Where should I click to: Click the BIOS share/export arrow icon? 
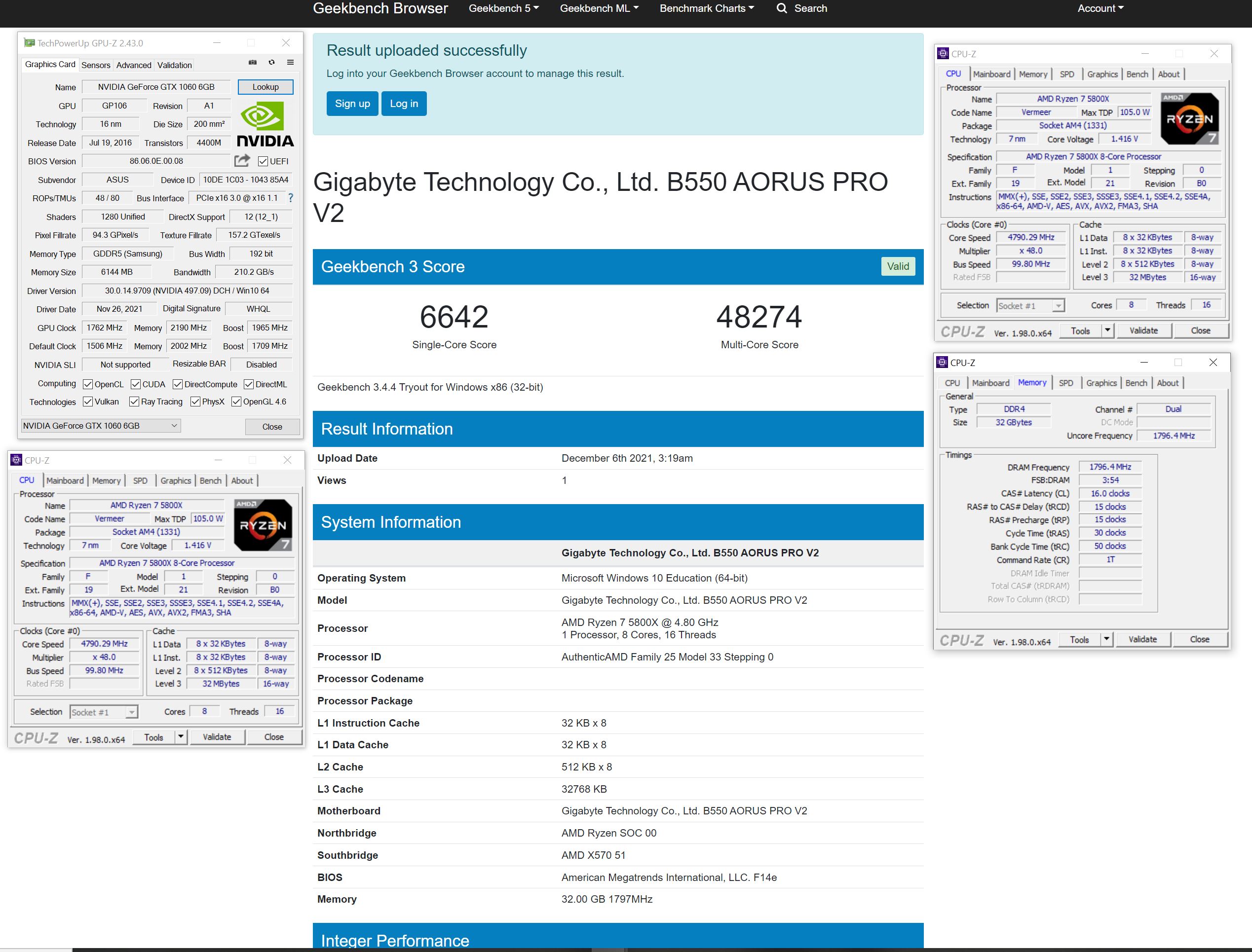(242, 160)
